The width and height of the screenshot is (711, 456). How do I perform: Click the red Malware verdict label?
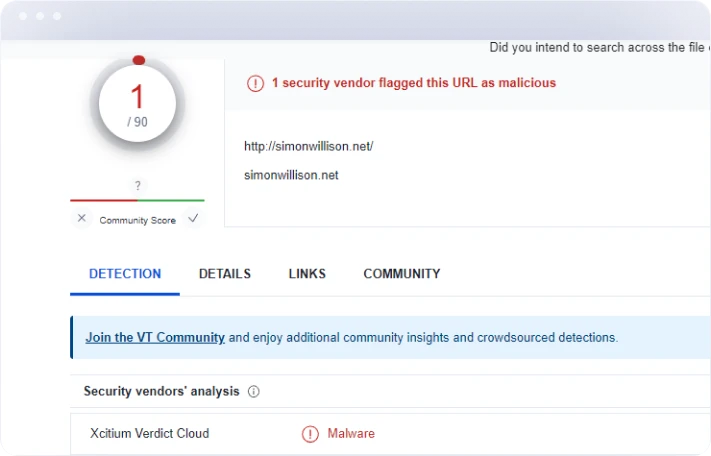click(x=351, y=434)
